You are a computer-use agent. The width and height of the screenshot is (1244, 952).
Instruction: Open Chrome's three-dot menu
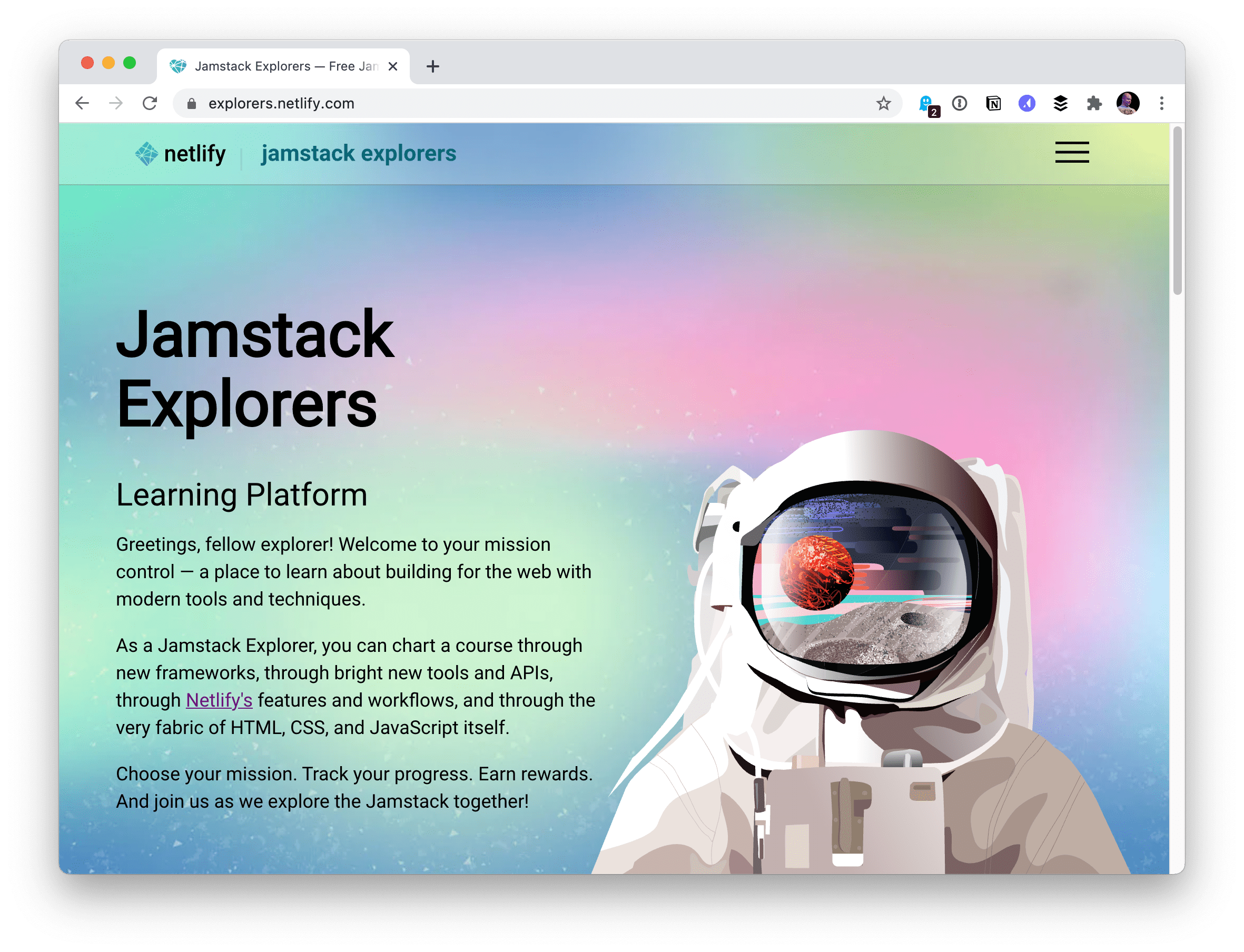pyautogui.click(x=1161, y=103)
